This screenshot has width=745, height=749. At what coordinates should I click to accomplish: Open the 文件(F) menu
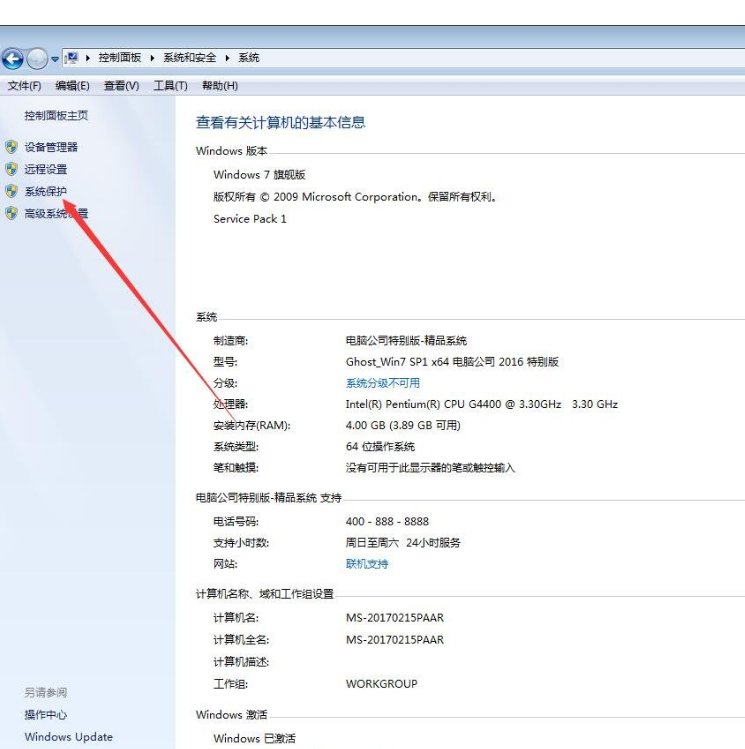coord(24,86)
